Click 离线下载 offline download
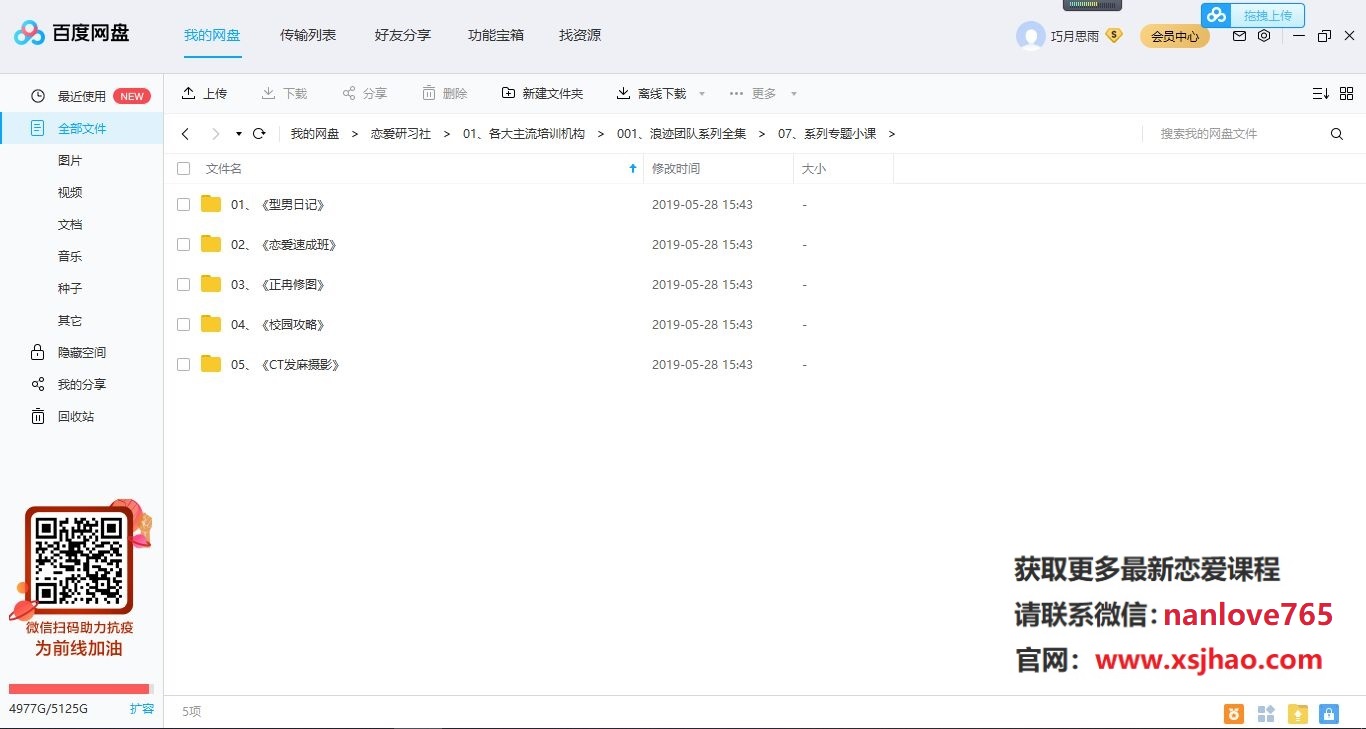 coord(651,93)
